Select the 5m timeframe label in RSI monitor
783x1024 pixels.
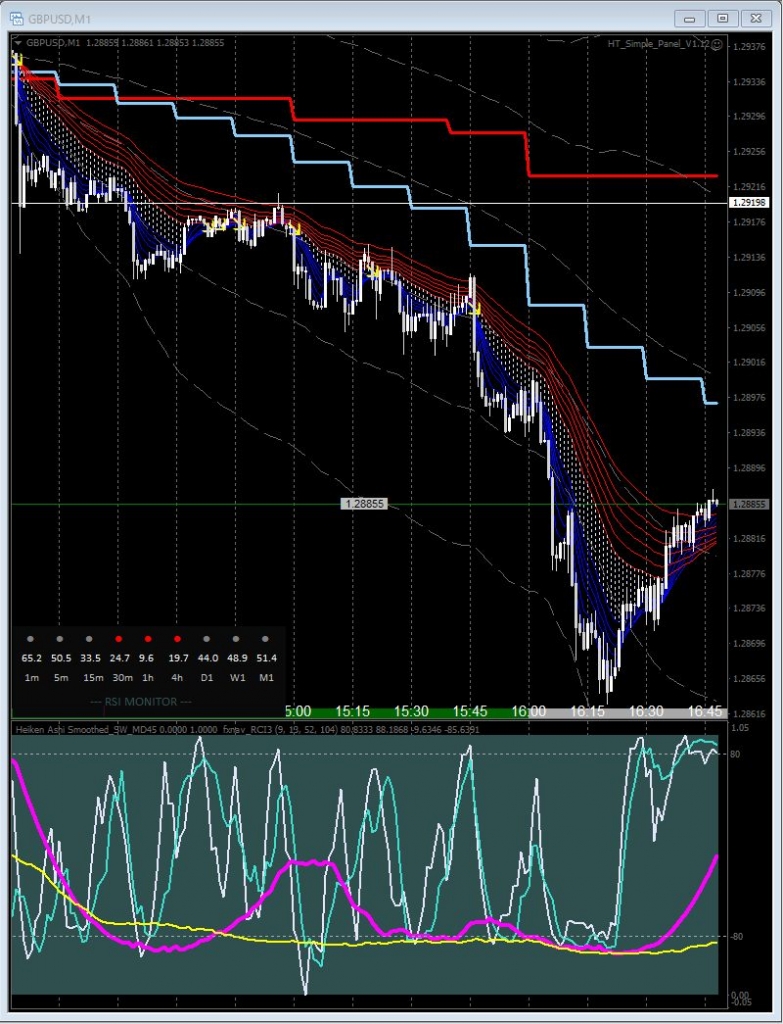click(x=61, y=678)
